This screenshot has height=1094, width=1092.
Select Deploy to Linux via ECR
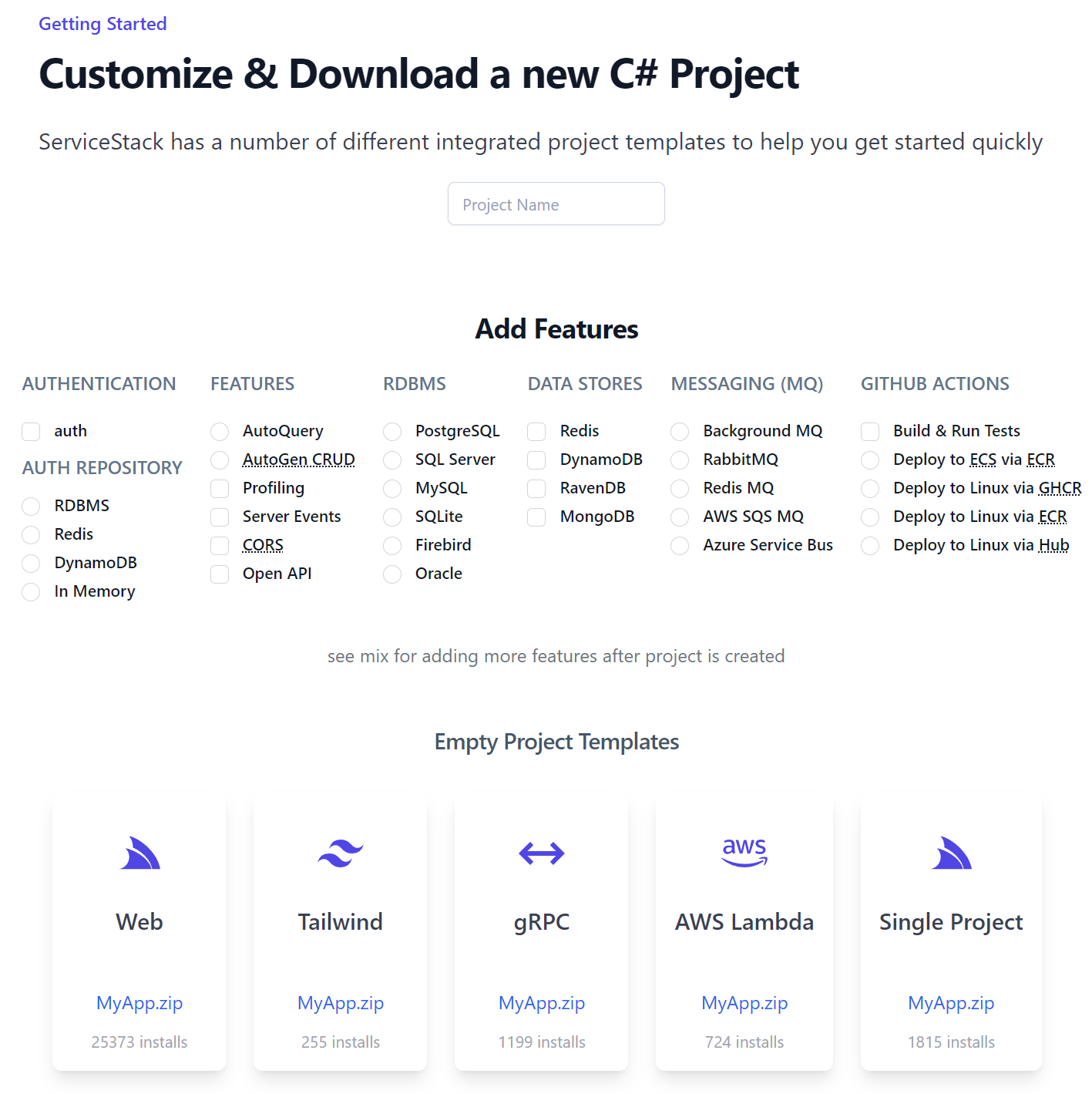870,517
